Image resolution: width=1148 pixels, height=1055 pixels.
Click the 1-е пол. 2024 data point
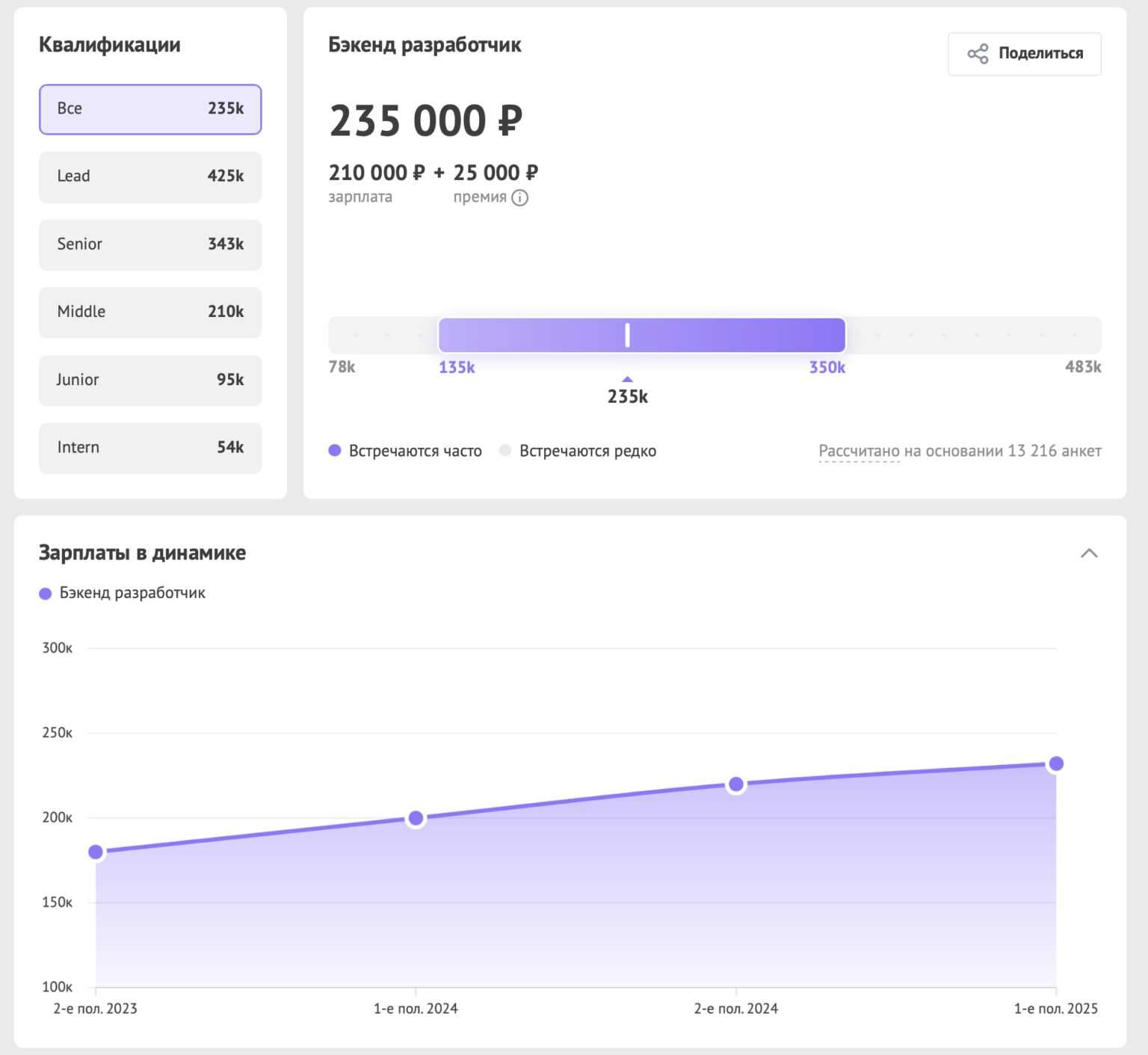(x=416, y=818)
